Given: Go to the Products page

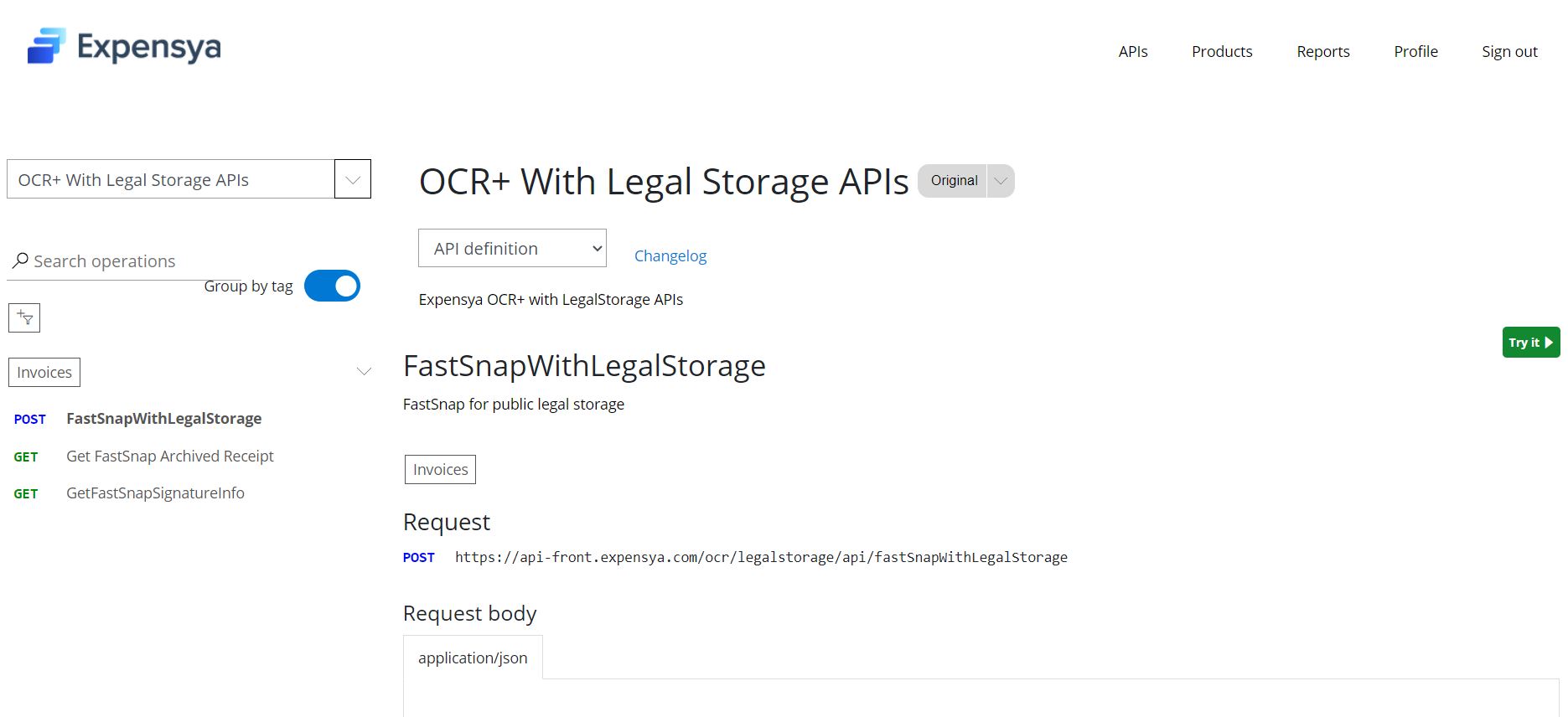Looking at the screenshot, I should pos(1221,52).
